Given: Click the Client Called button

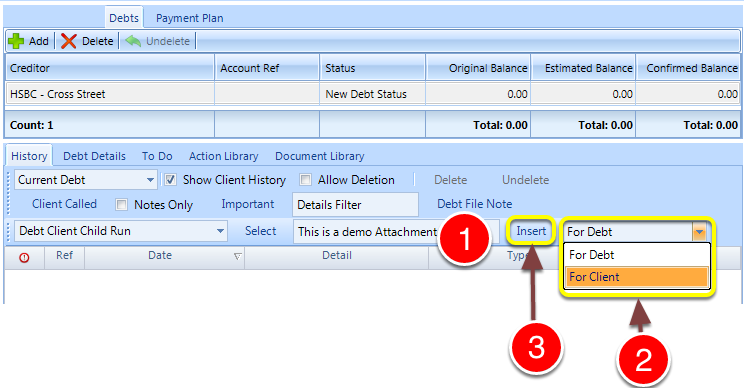Looking at the screenshot, I should [x=65, y=204].
